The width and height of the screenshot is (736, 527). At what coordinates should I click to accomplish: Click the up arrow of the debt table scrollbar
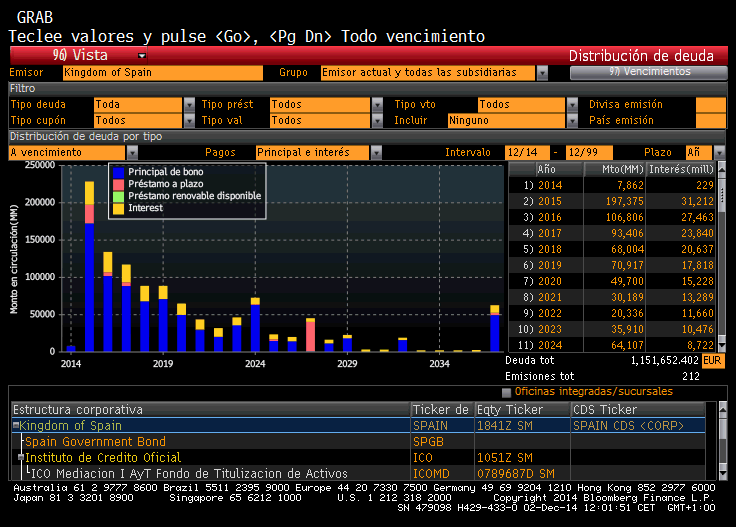coord(722,168)
